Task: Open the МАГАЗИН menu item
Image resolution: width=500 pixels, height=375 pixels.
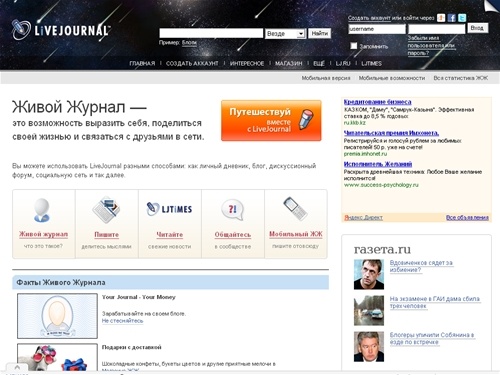Action: click(289, 63)
